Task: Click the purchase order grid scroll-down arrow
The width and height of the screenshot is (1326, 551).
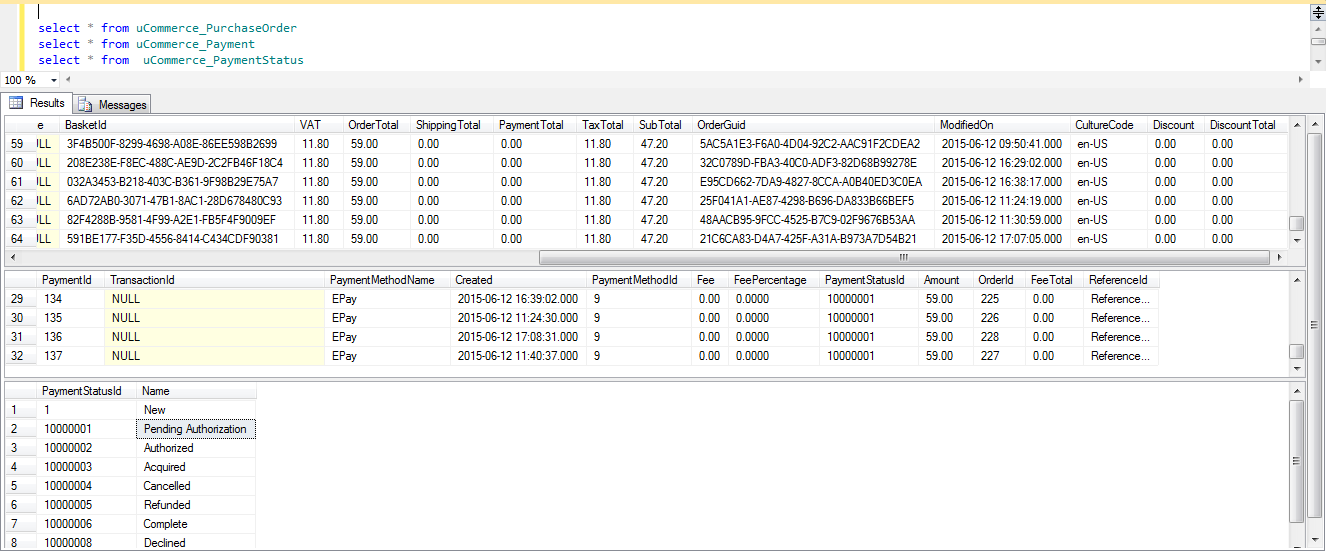Action: coord(1296,240)
